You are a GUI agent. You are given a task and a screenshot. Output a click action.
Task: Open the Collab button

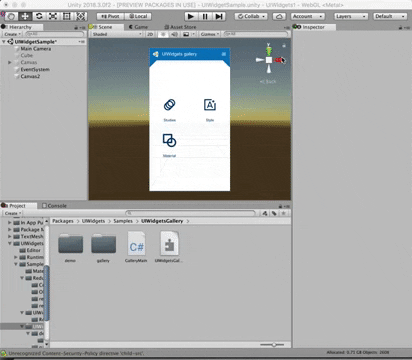[251, 16]
